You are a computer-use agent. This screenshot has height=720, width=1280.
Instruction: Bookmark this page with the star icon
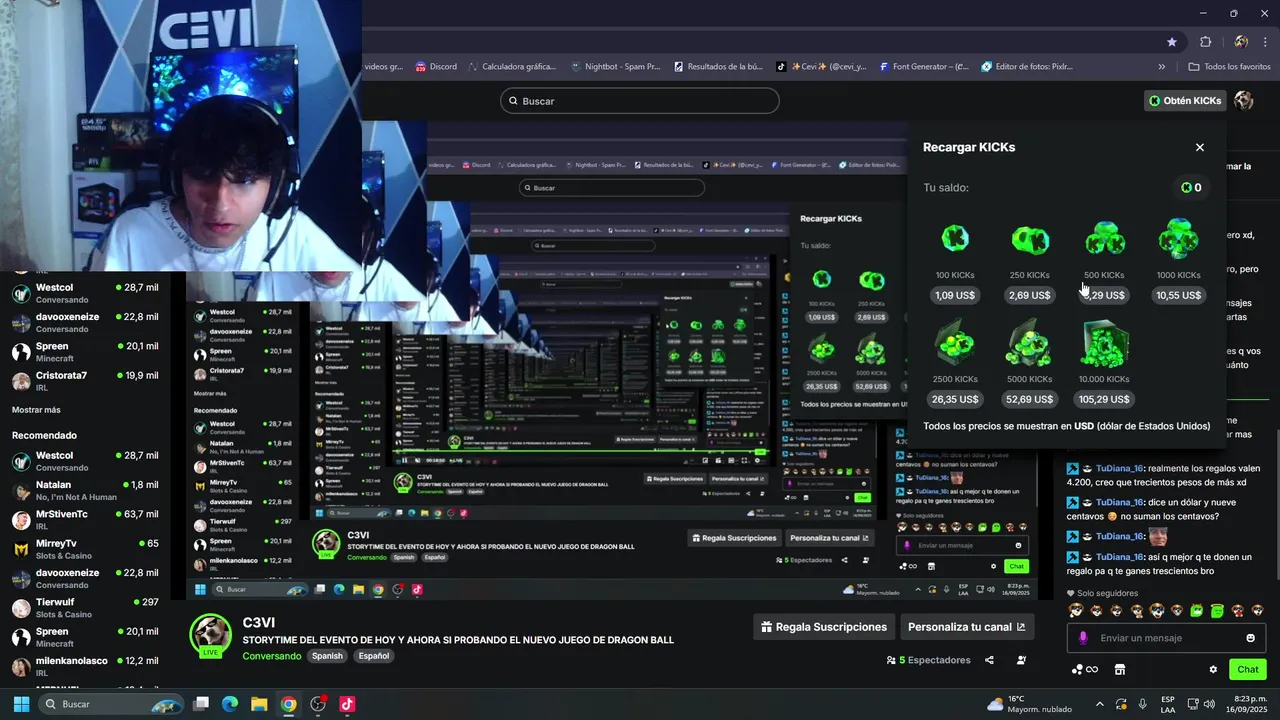click(x=1172, y=42)
